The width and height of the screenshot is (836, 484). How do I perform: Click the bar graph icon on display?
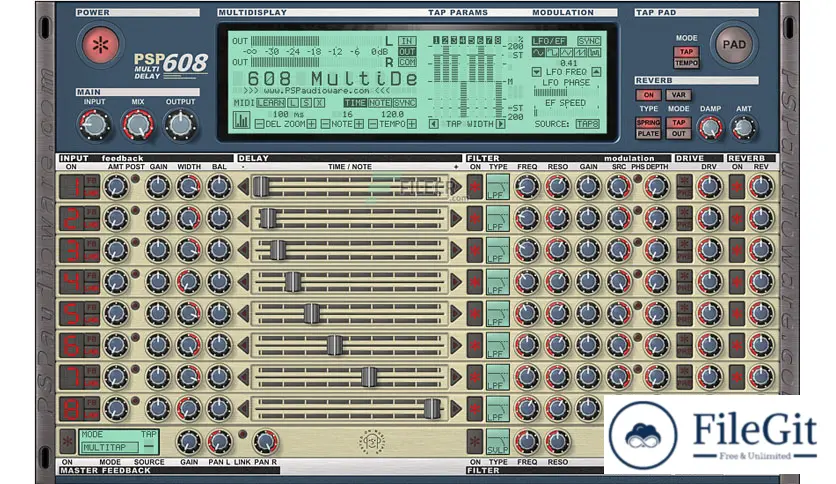tap(242, 121)
